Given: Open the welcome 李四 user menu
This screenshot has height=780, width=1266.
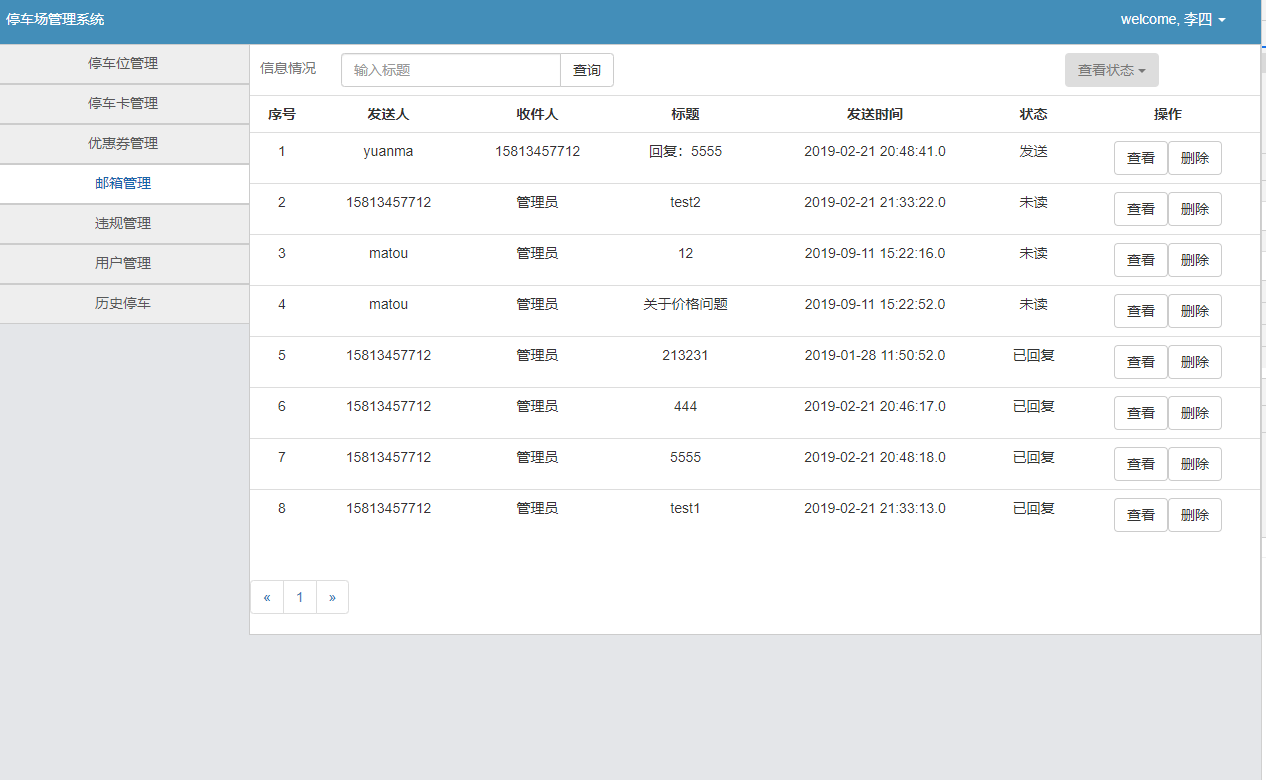Looking at the screenshot, I should [1172, 19].
